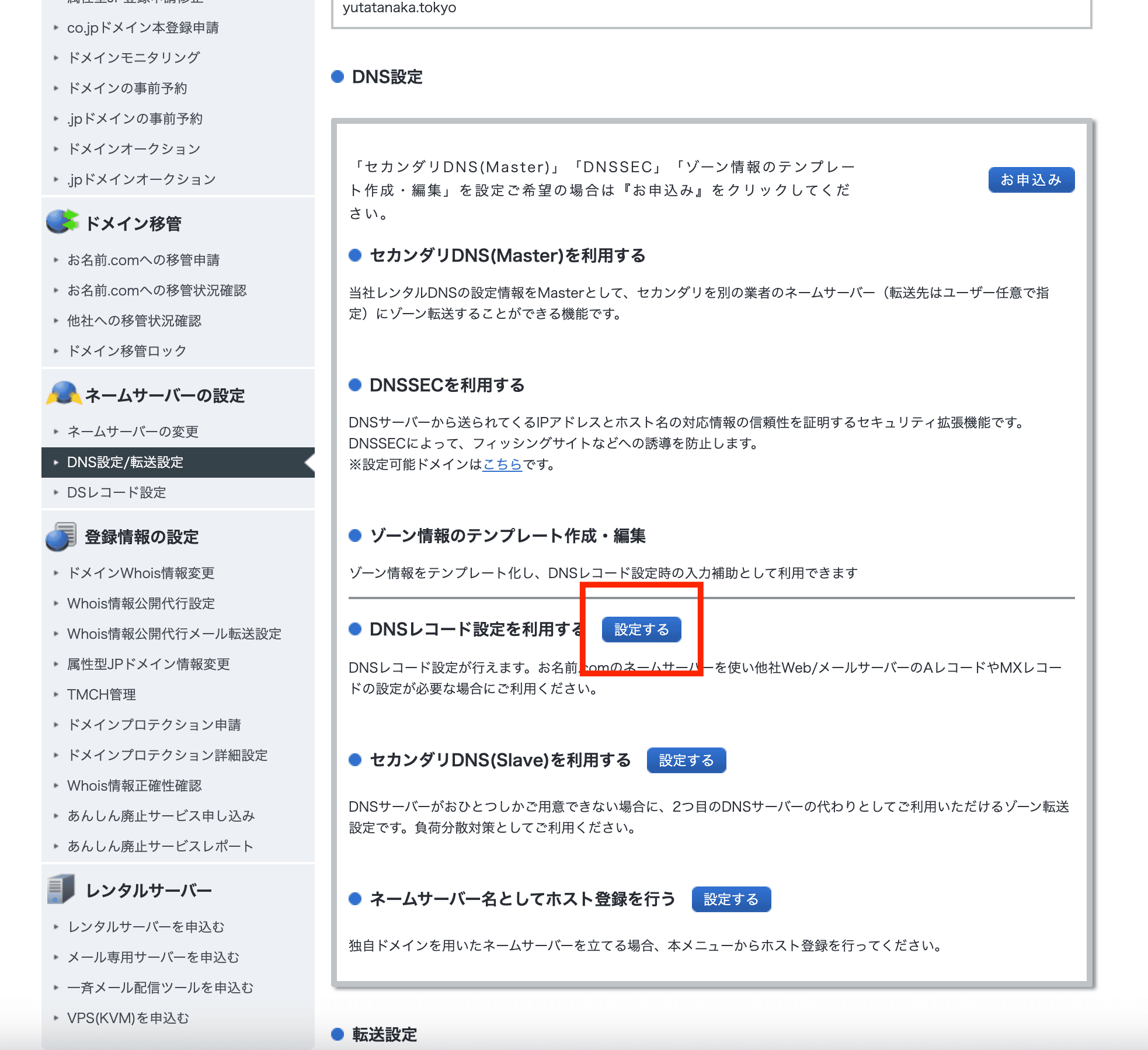Open Whois情報正確性確認 link
Screen dimensions: 1148x1050
pos(135,785)
